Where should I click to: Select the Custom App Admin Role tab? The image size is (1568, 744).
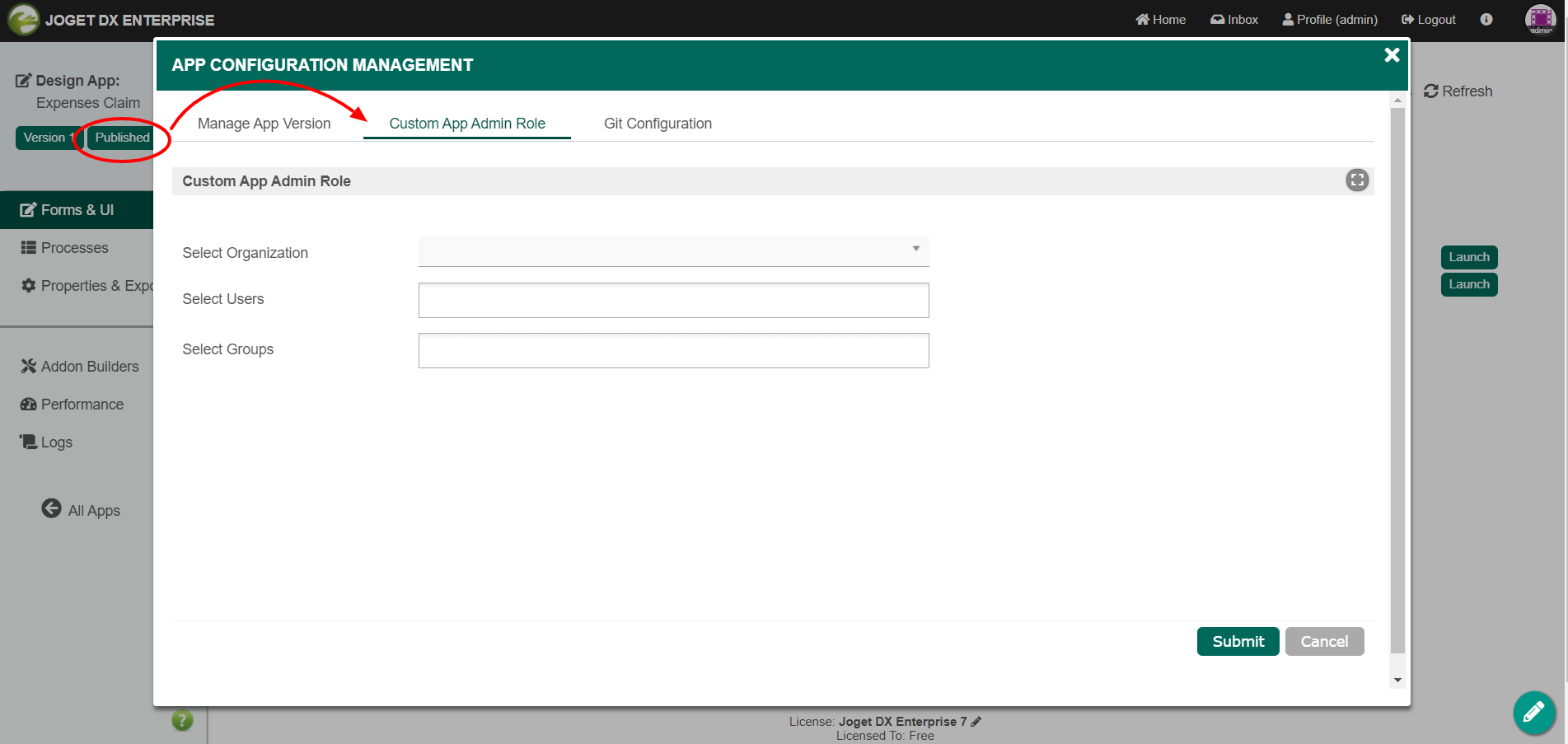coord(467,124)
